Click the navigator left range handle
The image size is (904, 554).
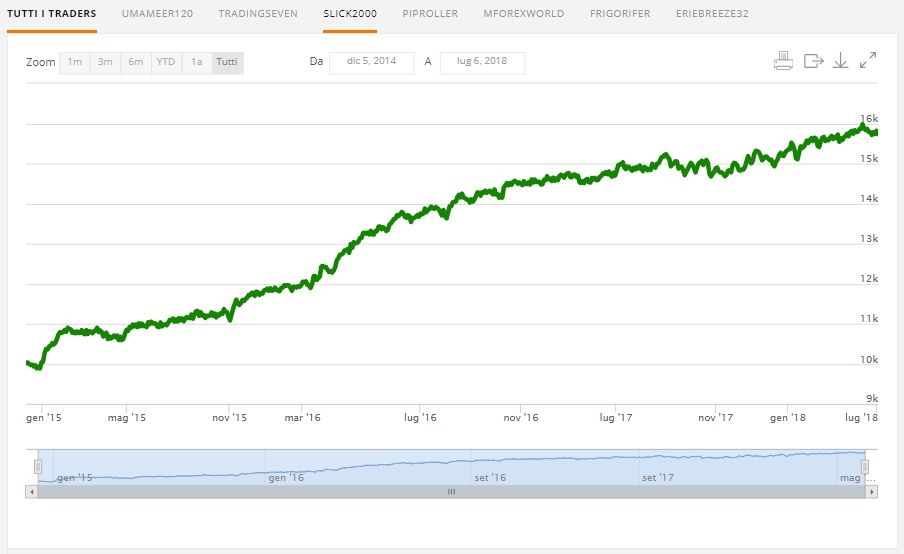coord(38,466)
